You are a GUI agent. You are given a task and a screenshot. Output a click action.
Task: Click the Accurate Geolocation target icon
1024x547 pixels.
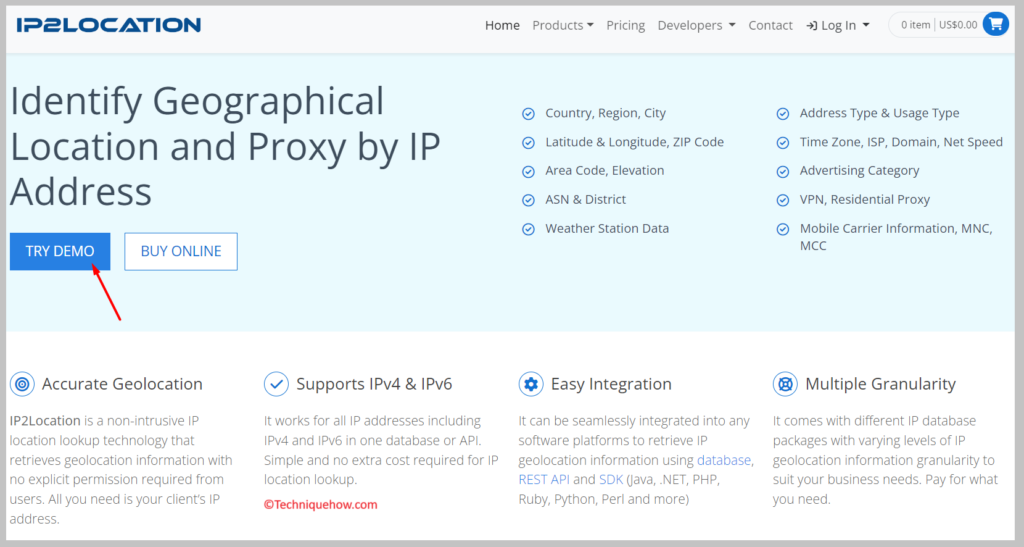pyautogui.click(x=22, y=384)
